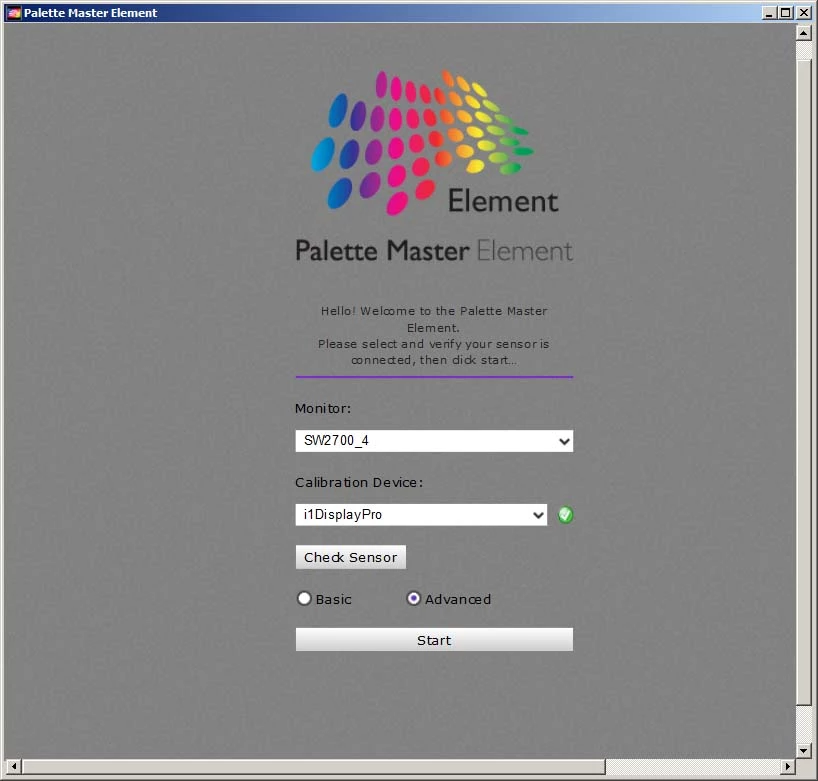Click the 'Hello! Welcome to the Palette Master' text
Viewport: 818px width, 781px height.
tap(434, 311)
